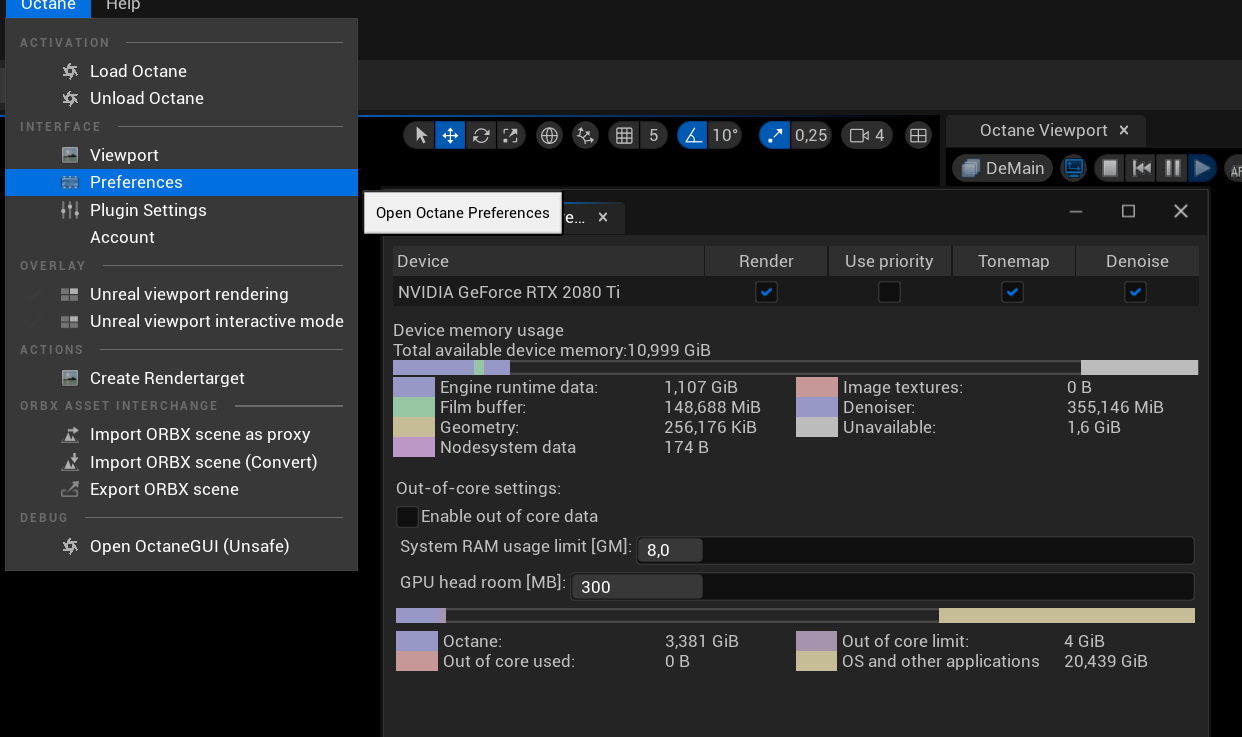
Task: Click System RAM usage limit field
Action: 915,550
